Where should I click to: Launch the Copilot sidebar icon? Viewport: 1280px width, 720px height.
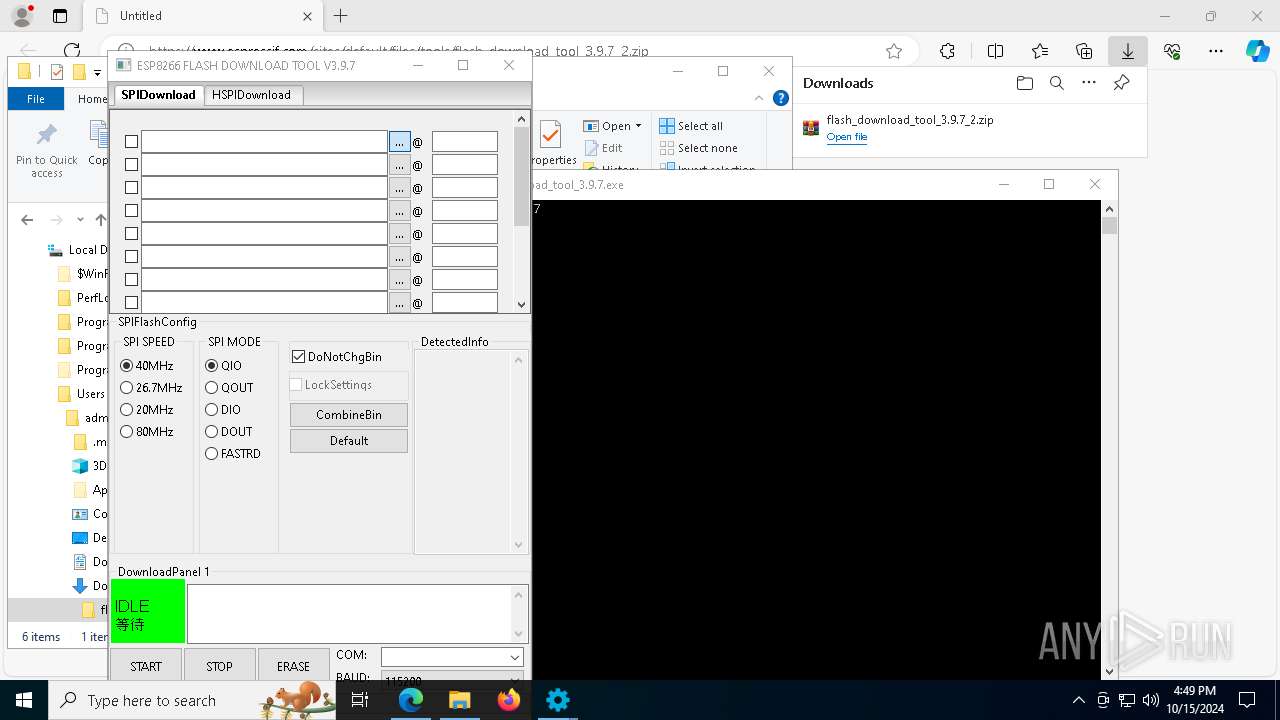coord(1257,51)
